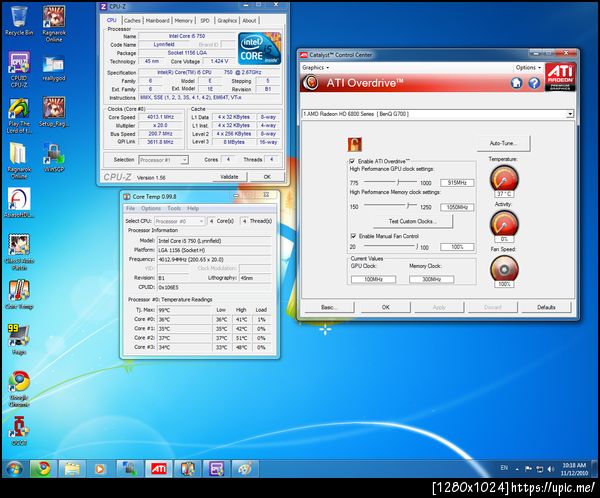The height and width of the screenshot is (498, 600).
Task: Click the Catalyst home icon
Action: click(517, 83)
